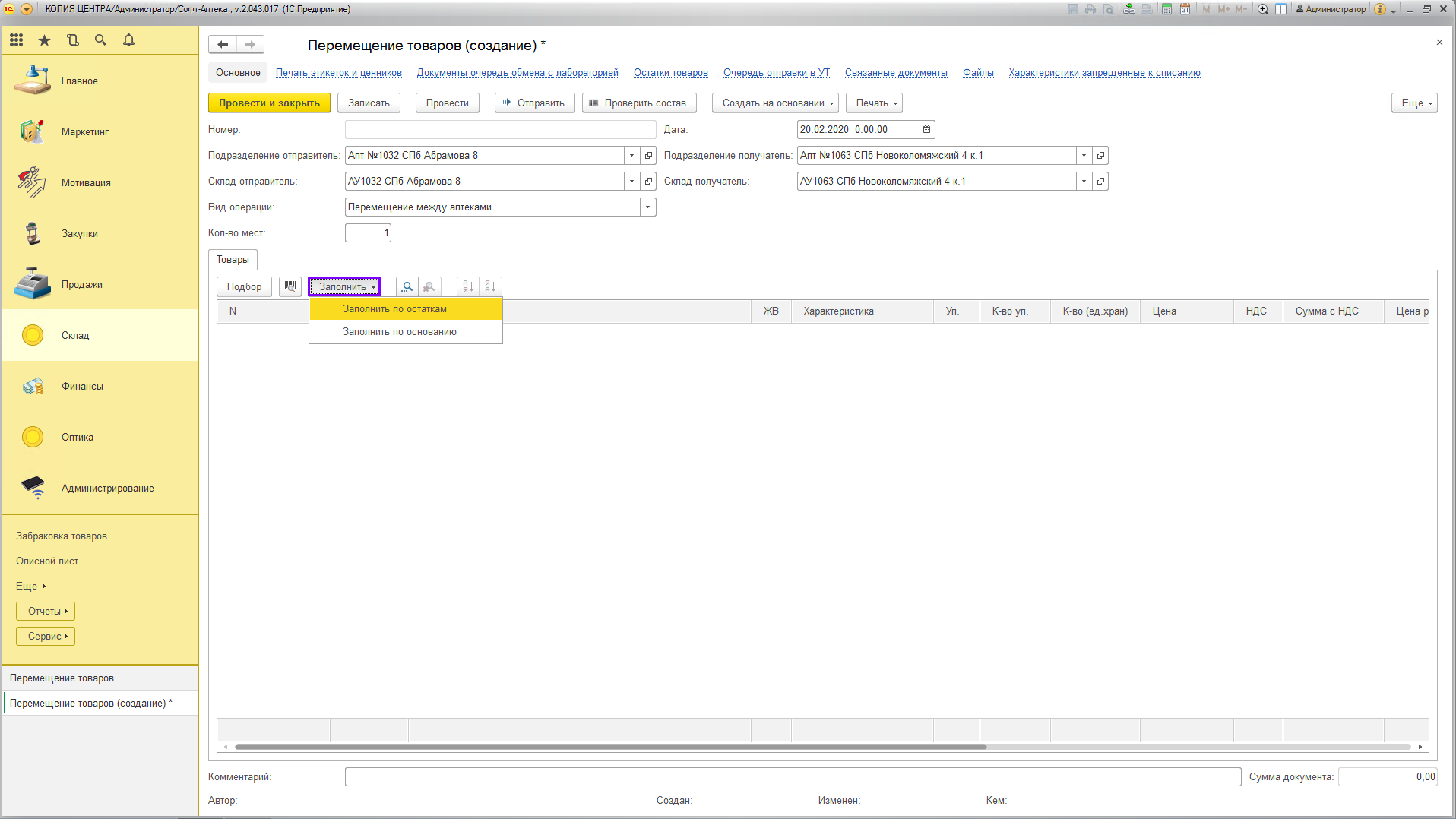Go back with the left arrow button
The height and width of the screenshot is (819, 1456).
click(x=223, y=45)
